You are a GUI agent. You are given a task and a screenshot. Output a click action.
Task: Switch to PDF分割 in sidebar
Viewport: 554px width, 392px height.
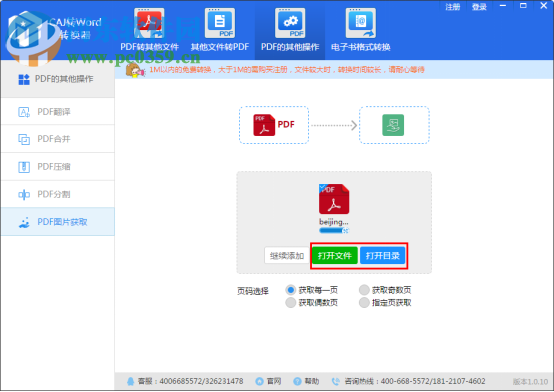point(58,194)
